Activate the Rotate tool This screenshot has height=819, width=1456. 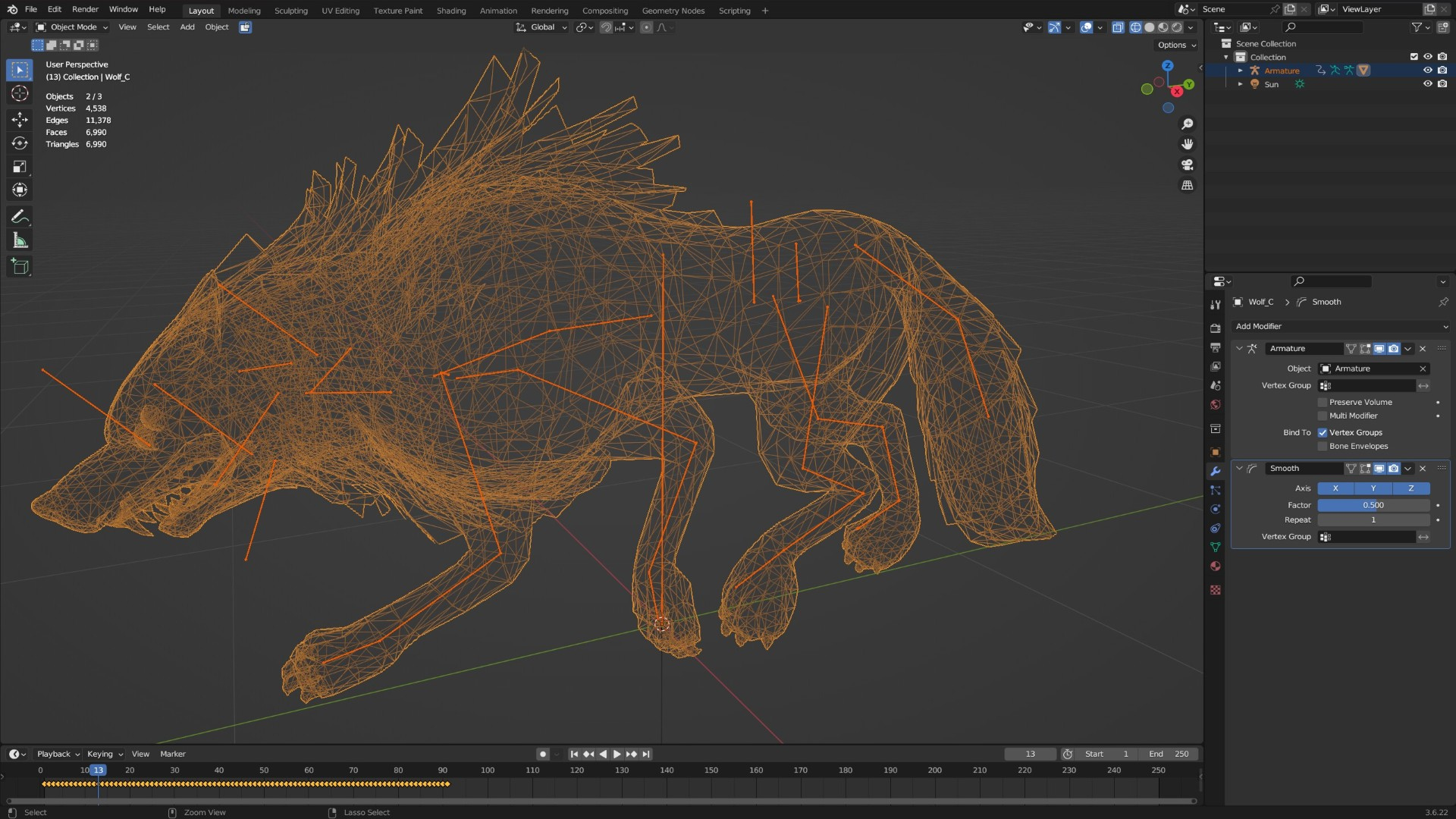coord(20,143)
